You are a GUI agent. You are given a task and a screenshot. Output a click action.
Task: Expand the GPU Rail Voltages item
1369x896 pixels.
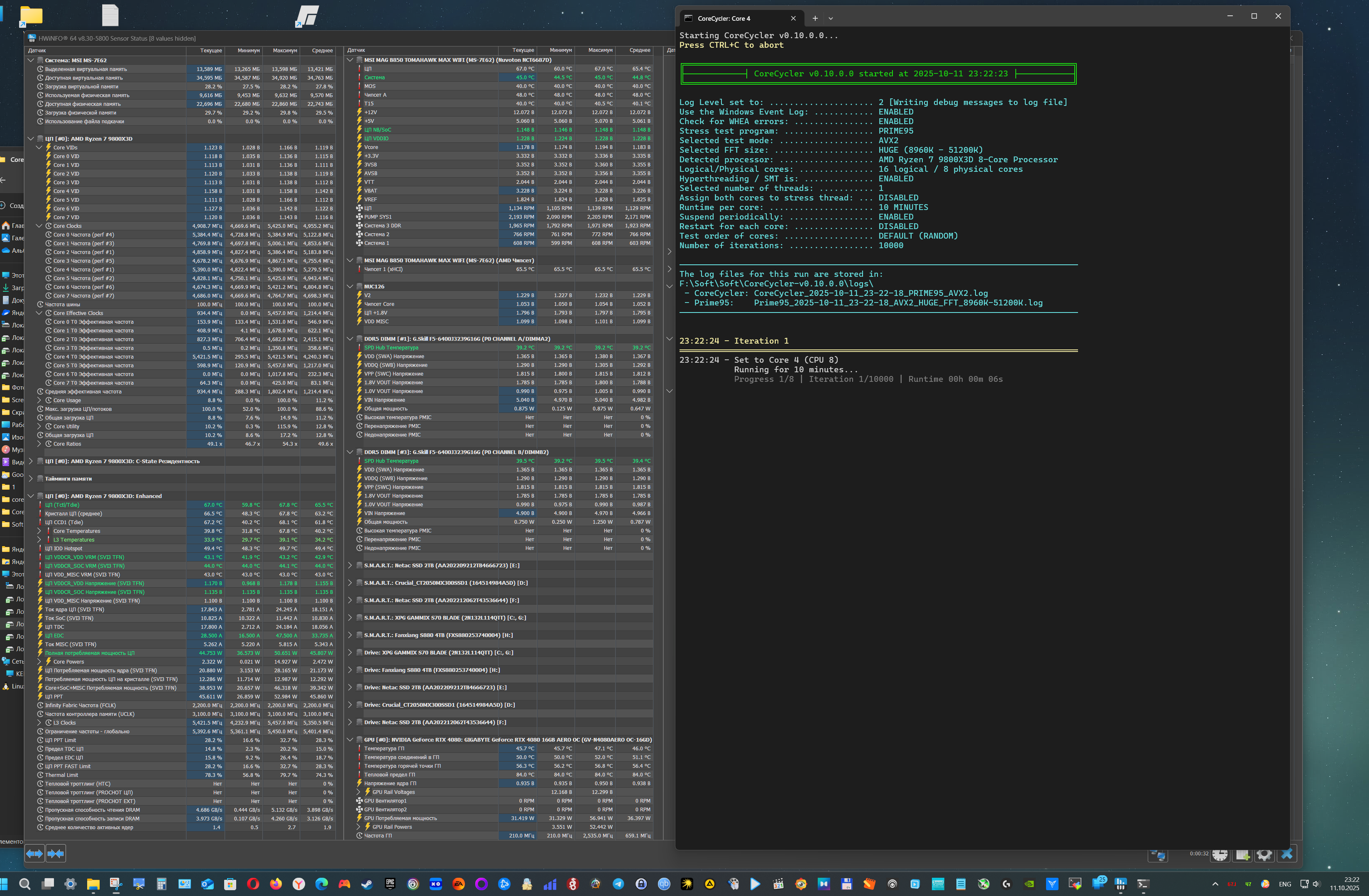coord(358,792)
